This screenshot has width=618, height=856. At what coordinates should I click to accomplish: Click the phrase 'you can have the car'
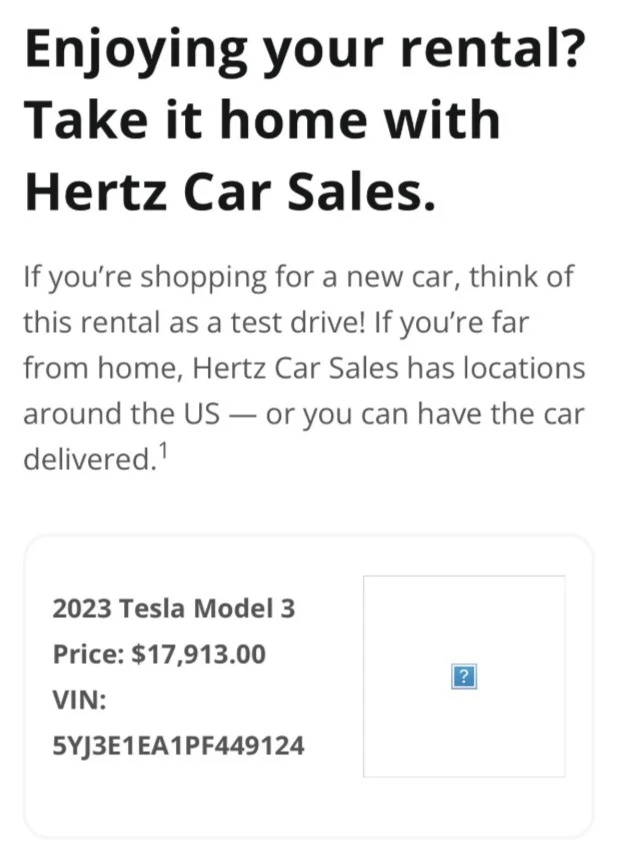(x=444, y=414)
